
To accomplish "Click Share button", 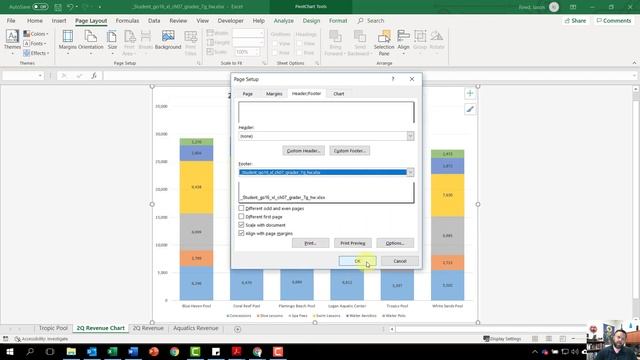I will coord(575,20).
